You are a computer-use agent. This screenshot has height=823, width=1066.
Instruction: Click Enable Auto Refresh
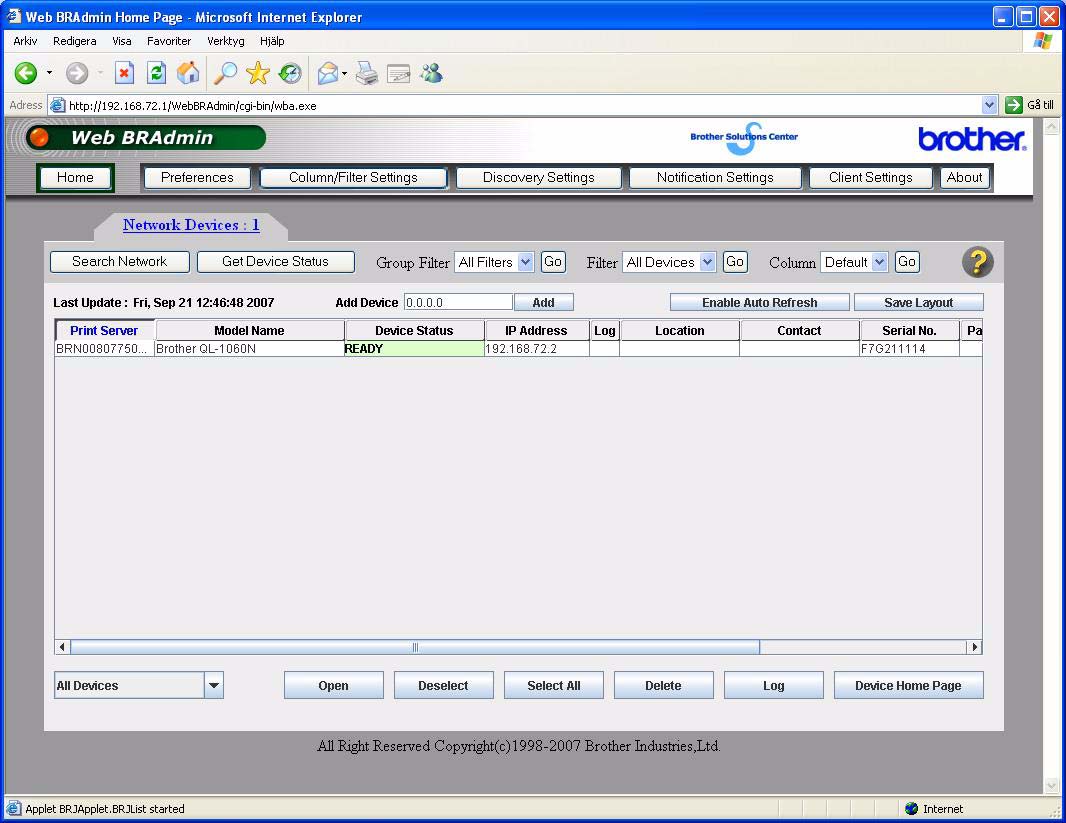[759, 302]
